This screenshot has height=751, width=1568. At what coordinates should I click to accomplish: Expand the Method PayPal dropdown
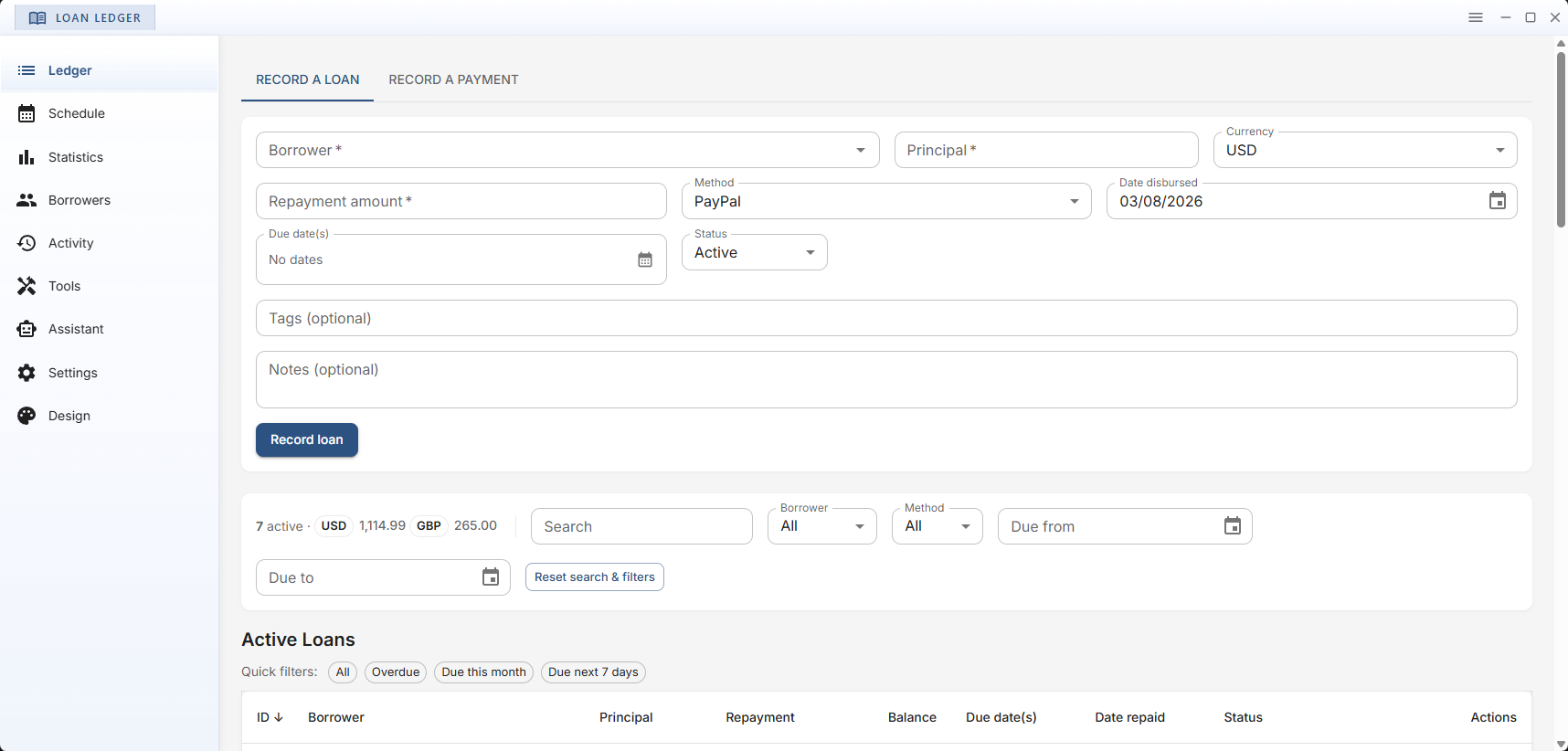pyautogui.click(x=1074, y=202)
